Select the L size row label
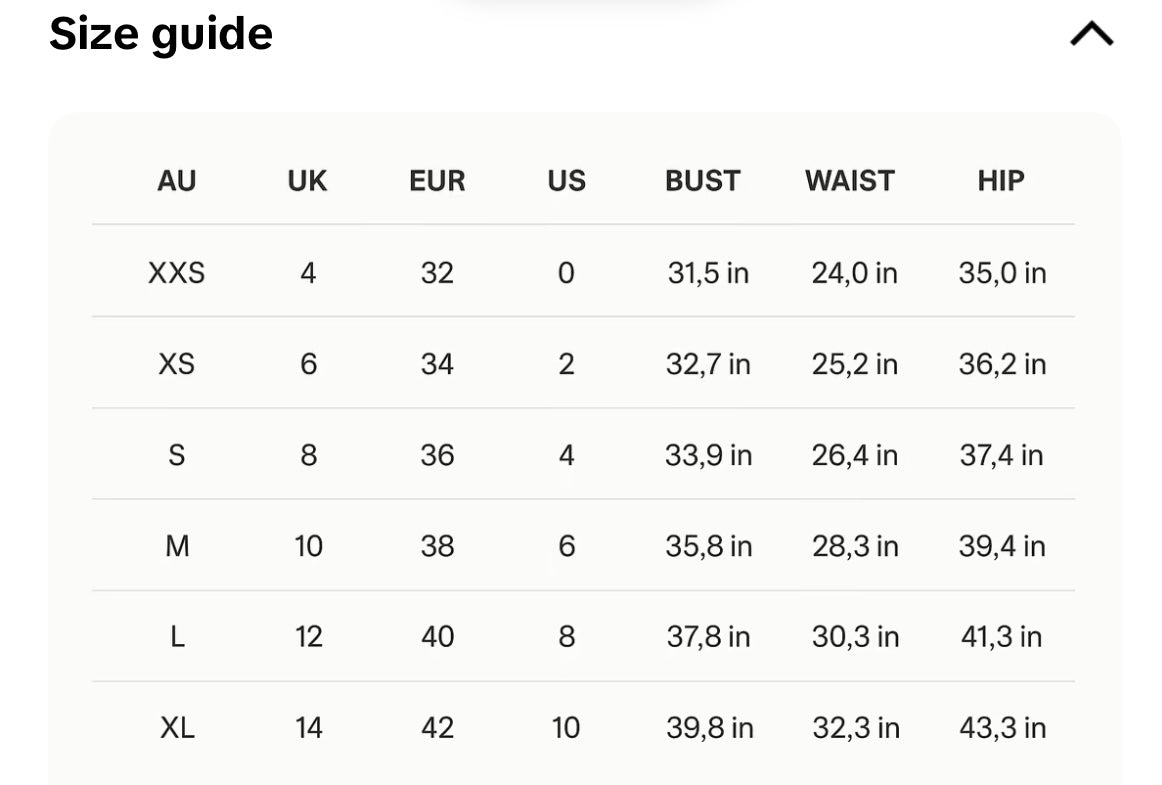 pos(177,637)
